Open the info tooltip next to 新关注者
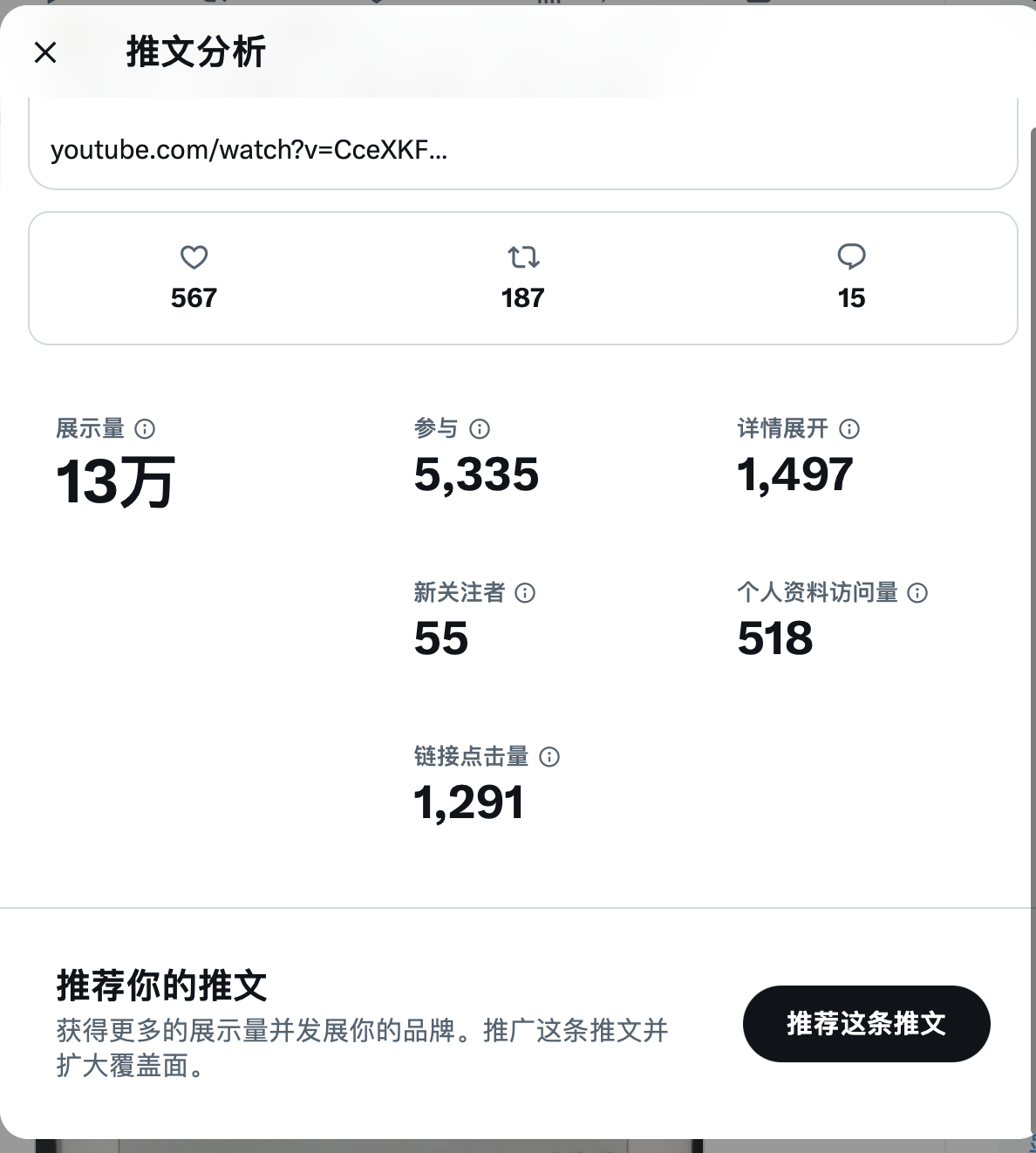Viewport: 1036px width, 1153px height. (x=524, y=593)
